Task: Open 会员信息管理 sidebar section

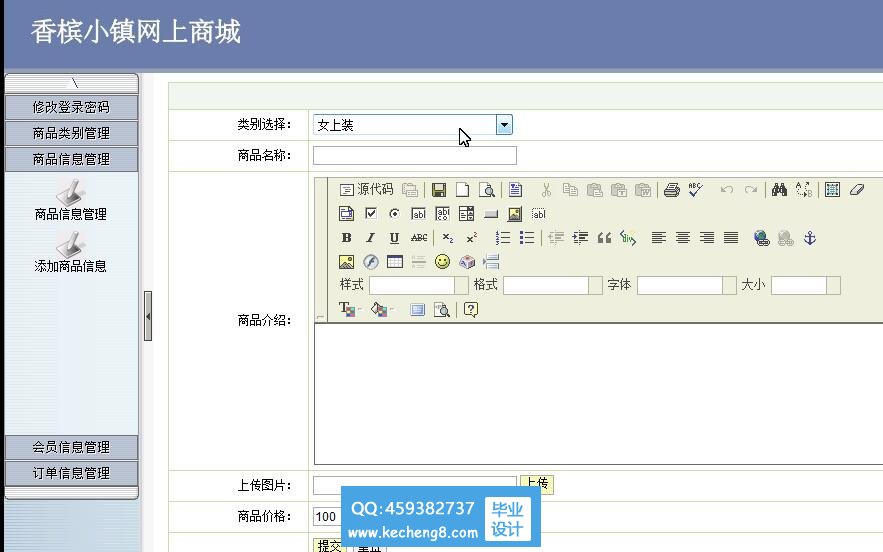Action: tap(71, 447)
